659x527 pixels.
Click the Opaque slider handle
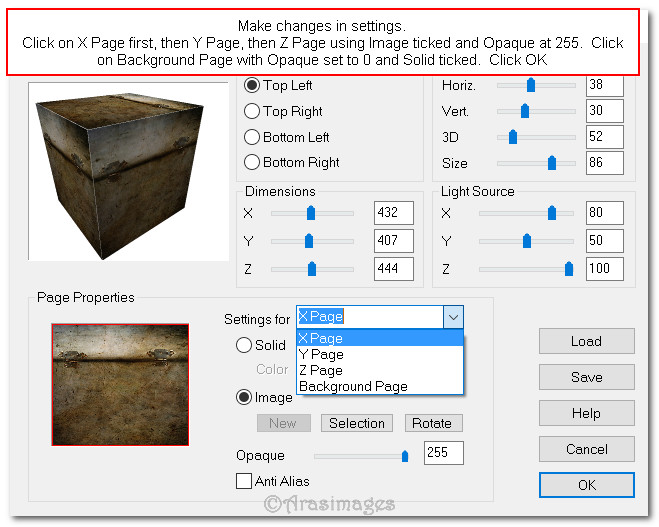405,456
